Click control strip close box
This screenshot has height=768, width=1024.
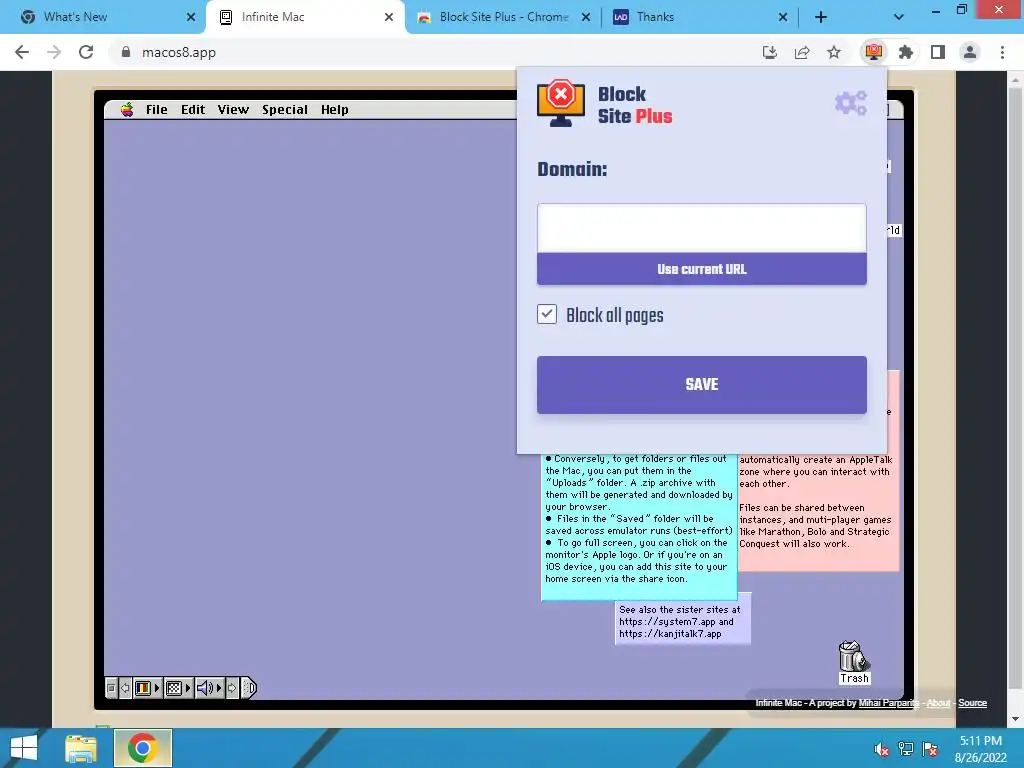[x=111, y=688]
